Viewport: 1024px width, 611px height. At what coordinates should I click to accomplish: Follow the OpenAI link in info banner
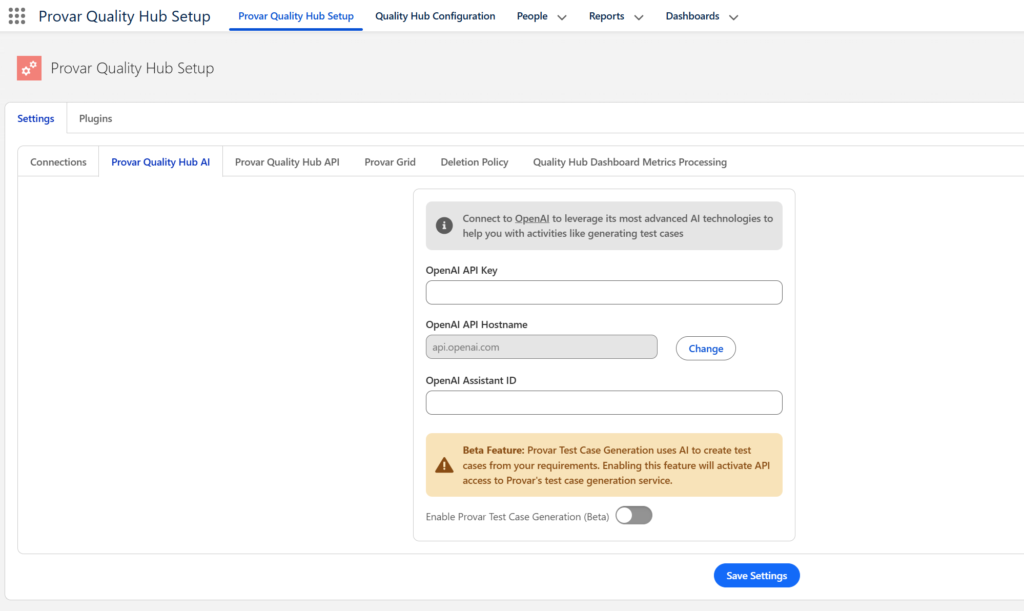(x=532, y=218)
